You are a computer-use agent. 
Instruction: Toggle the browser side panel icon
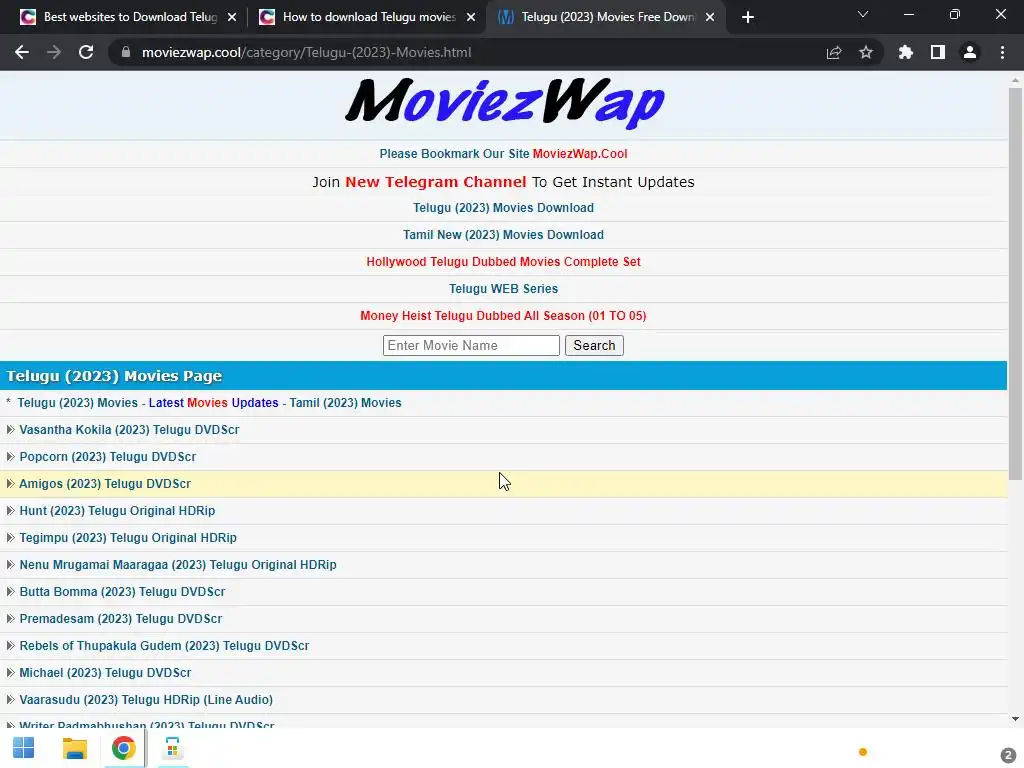coord(938,52)
